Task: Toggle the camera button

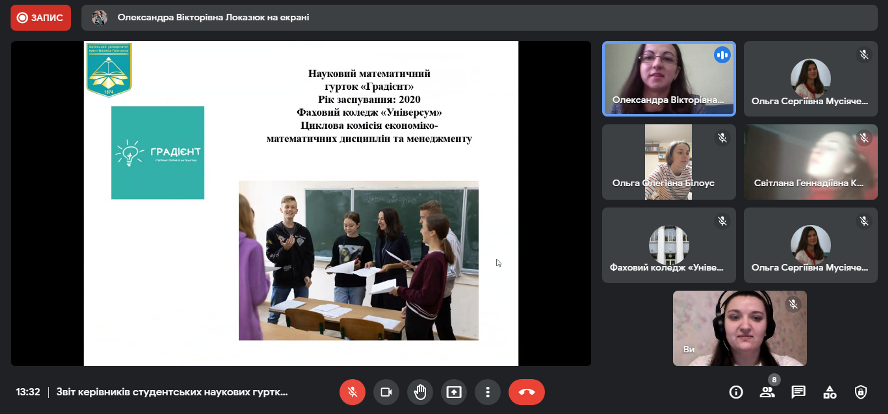Action: [386, 392]
